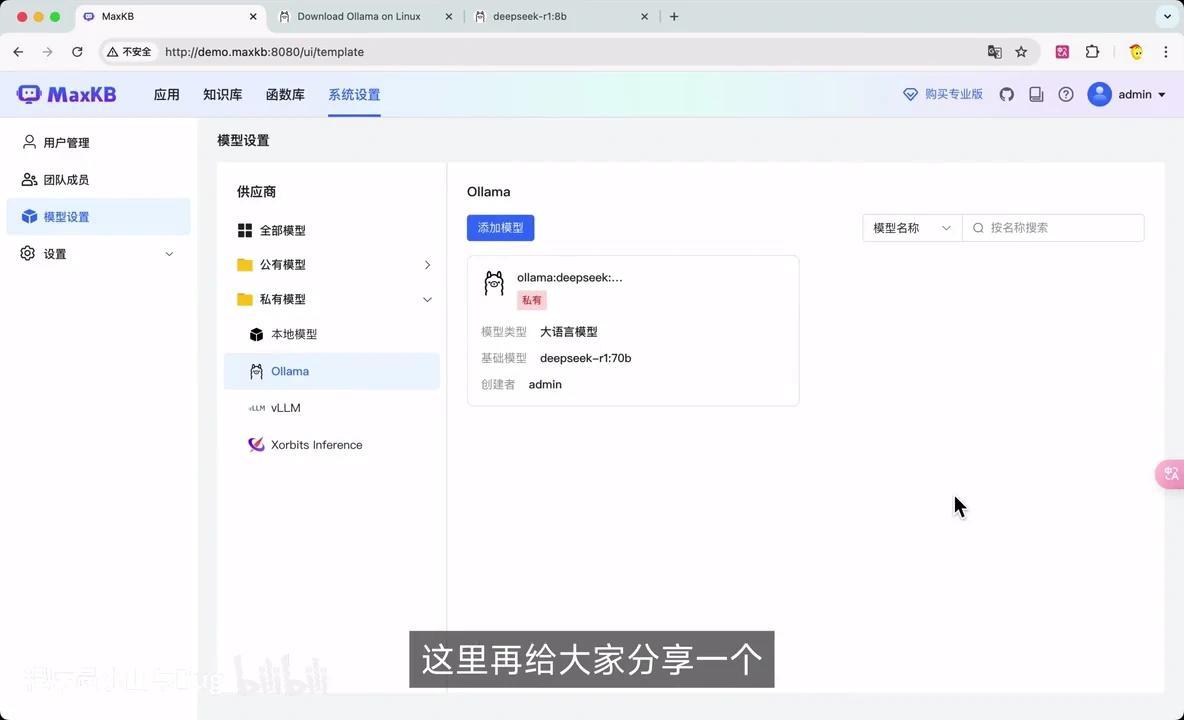
Task: Click the 按名称搜索 search field
Action: (1053, 228)
